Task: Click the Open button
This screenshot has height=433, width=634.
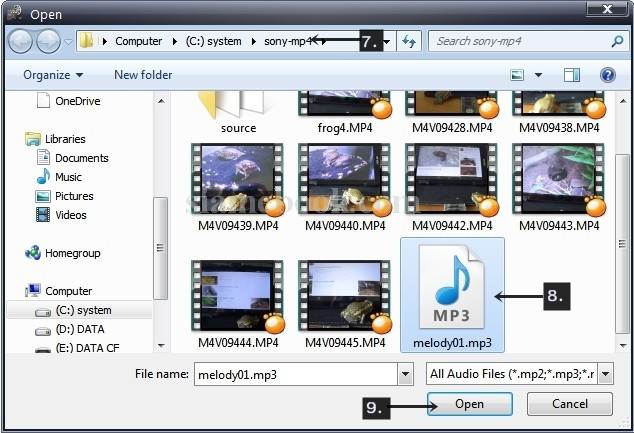Action: 469,404
